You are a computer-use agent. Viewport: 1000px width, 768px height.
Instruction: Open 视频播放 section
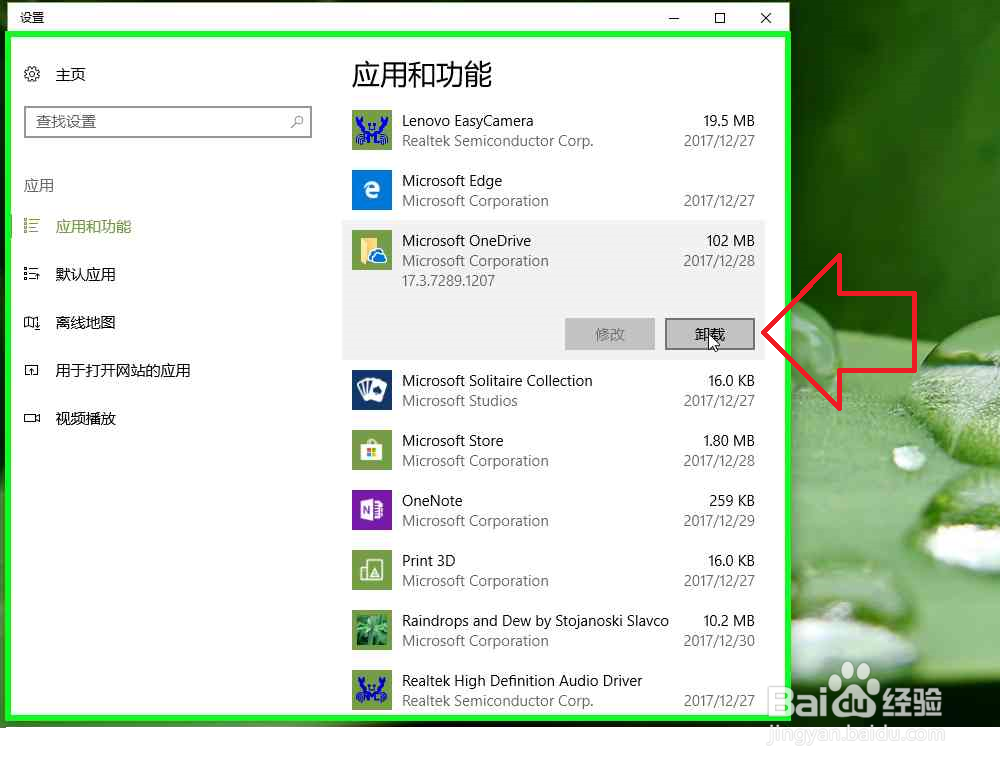pyautogui.click(x=85, y=418)
